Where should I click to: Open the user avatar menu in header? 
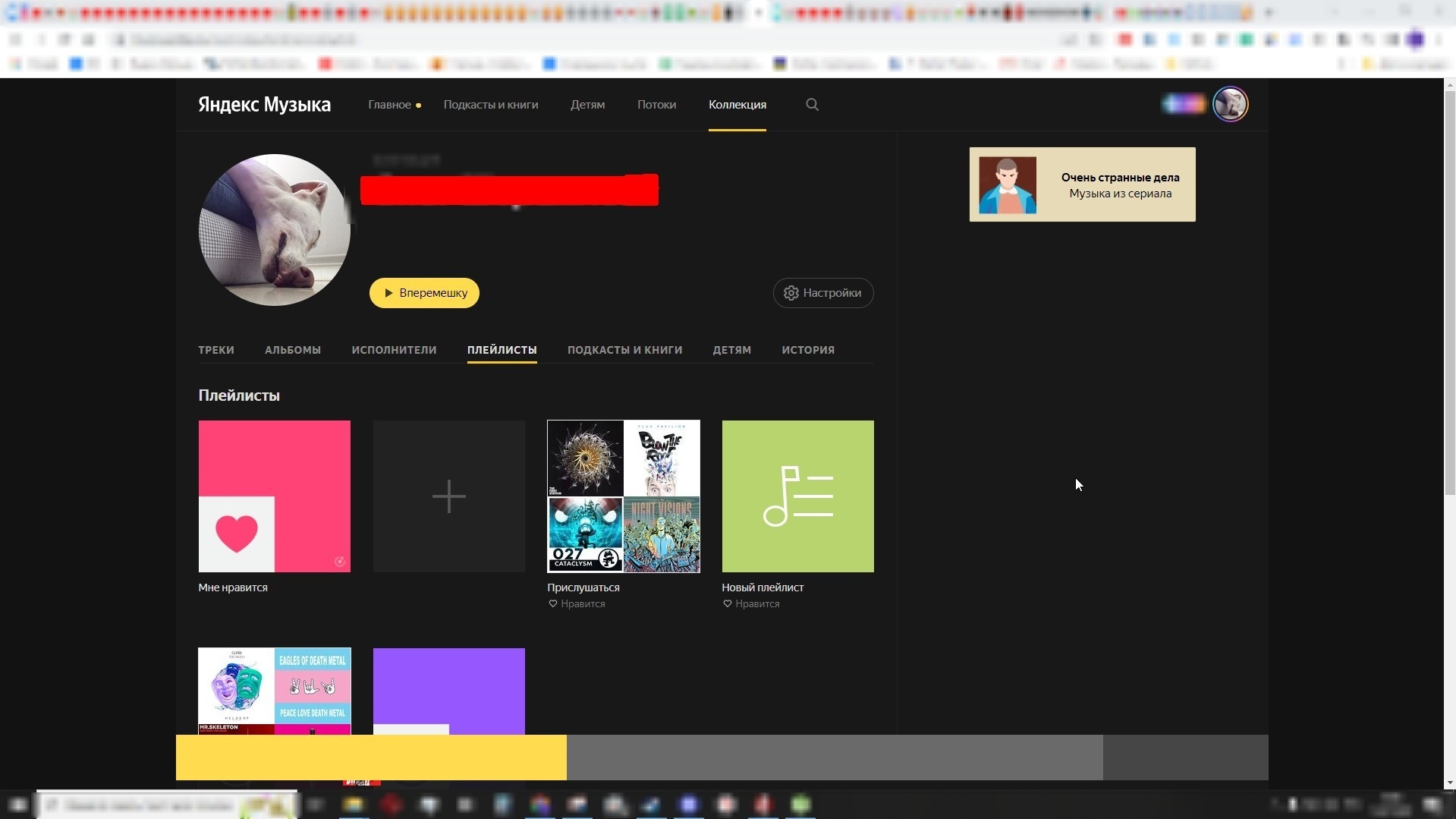click(1230, 105)
